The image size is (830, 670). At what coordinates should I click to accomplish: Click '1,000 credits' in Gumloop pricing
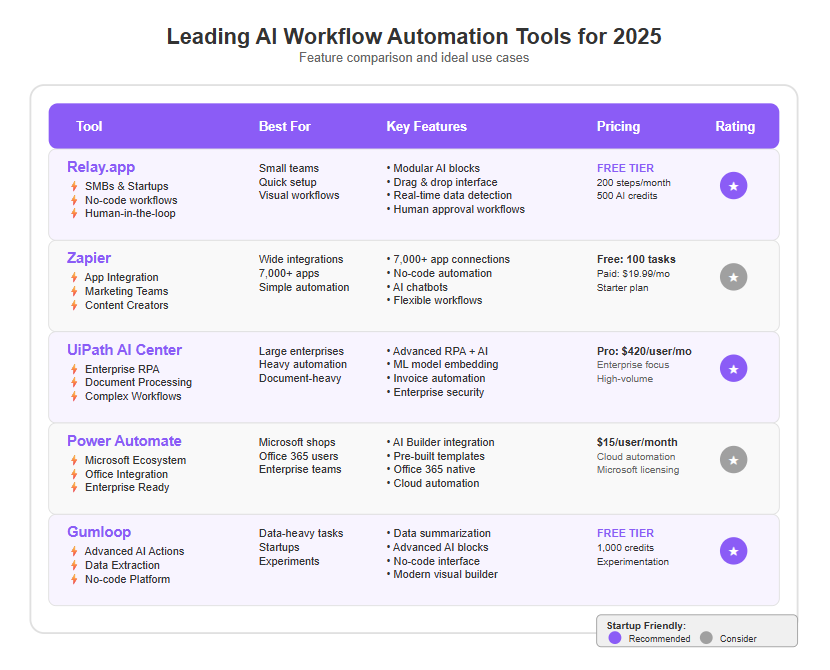[x=625, y=548]
